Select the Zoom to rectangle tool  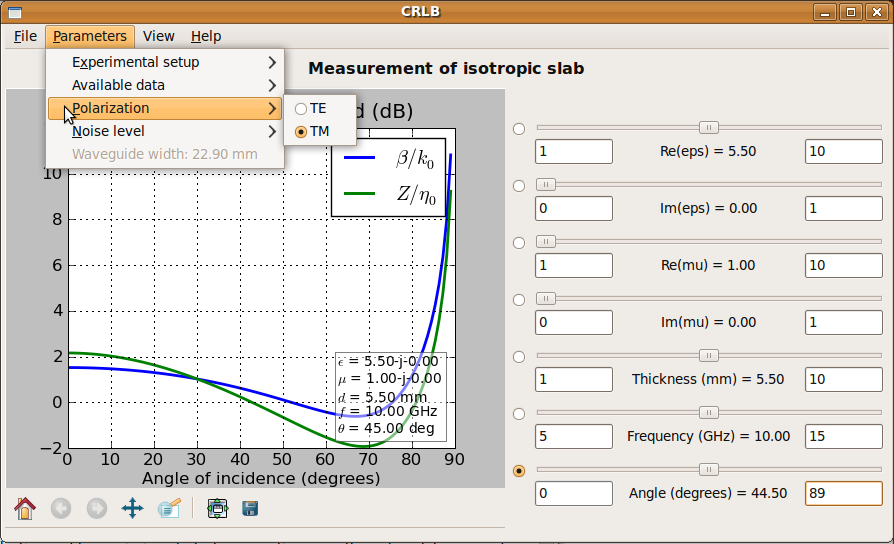pos(168,508)
